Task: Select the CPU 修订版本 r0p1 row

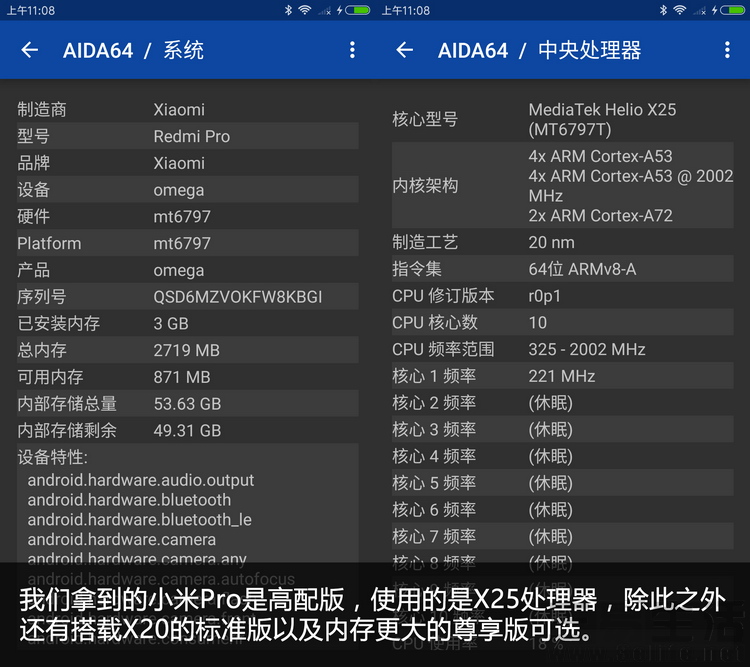Action: [x=562, y=296]
